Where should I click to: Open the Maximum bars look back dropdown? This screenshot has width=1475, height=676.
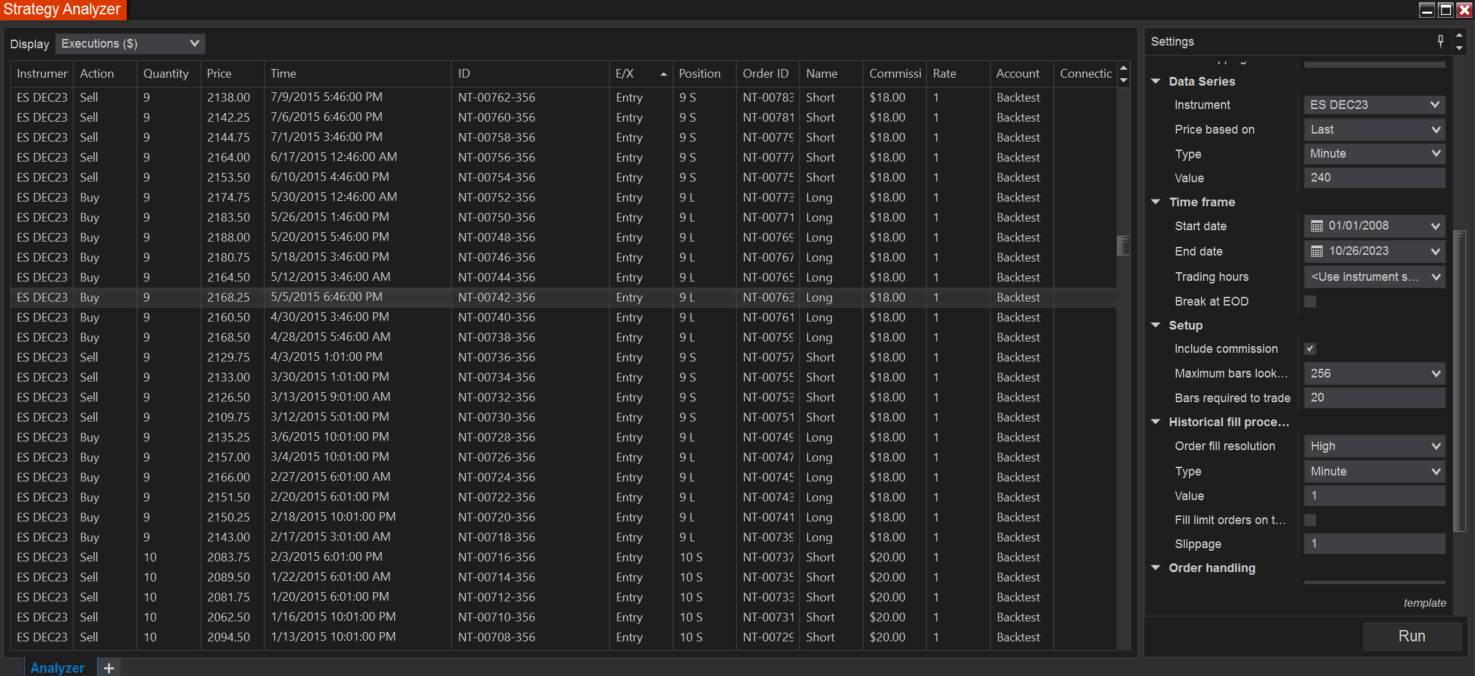[1375, 373]
